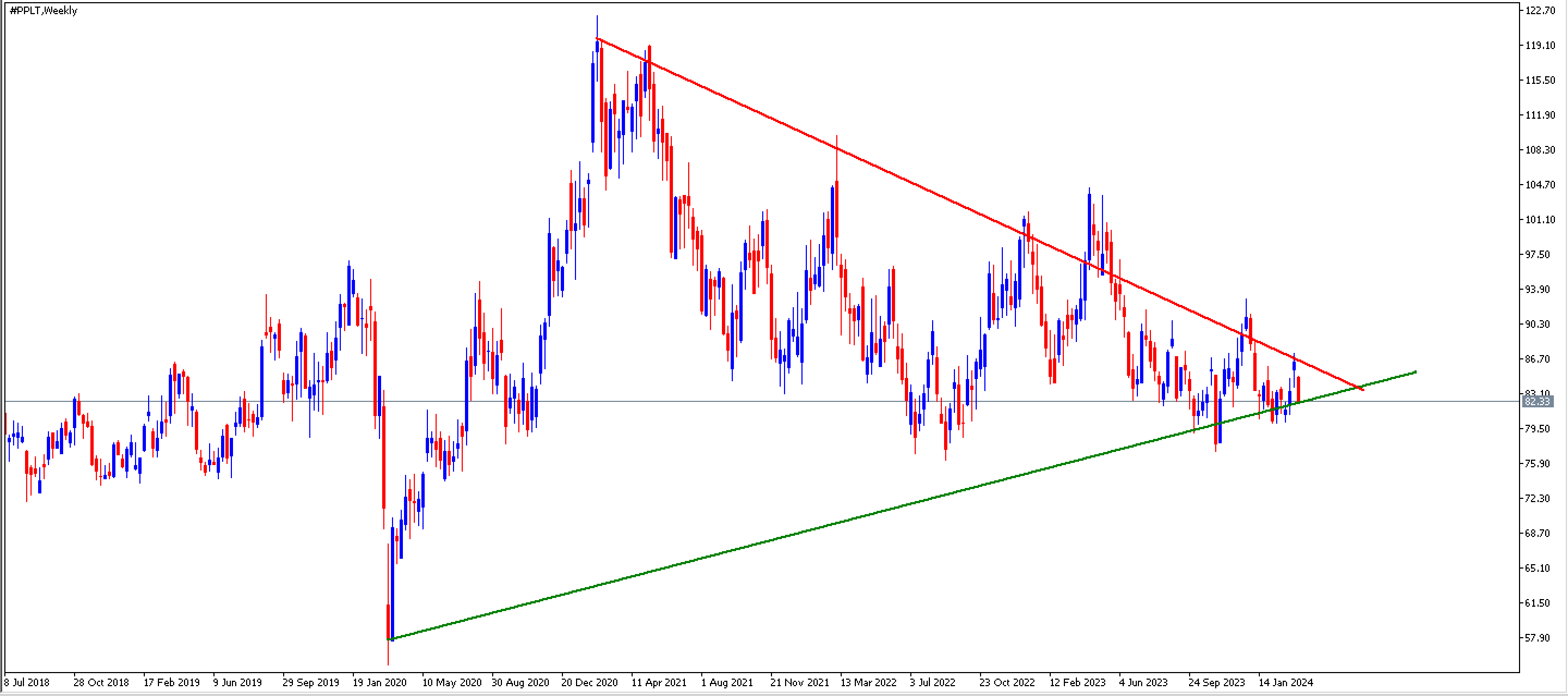
Task: Click the 10 May 2020 date label
Action: pyautogui.click(x=452, y=682)
